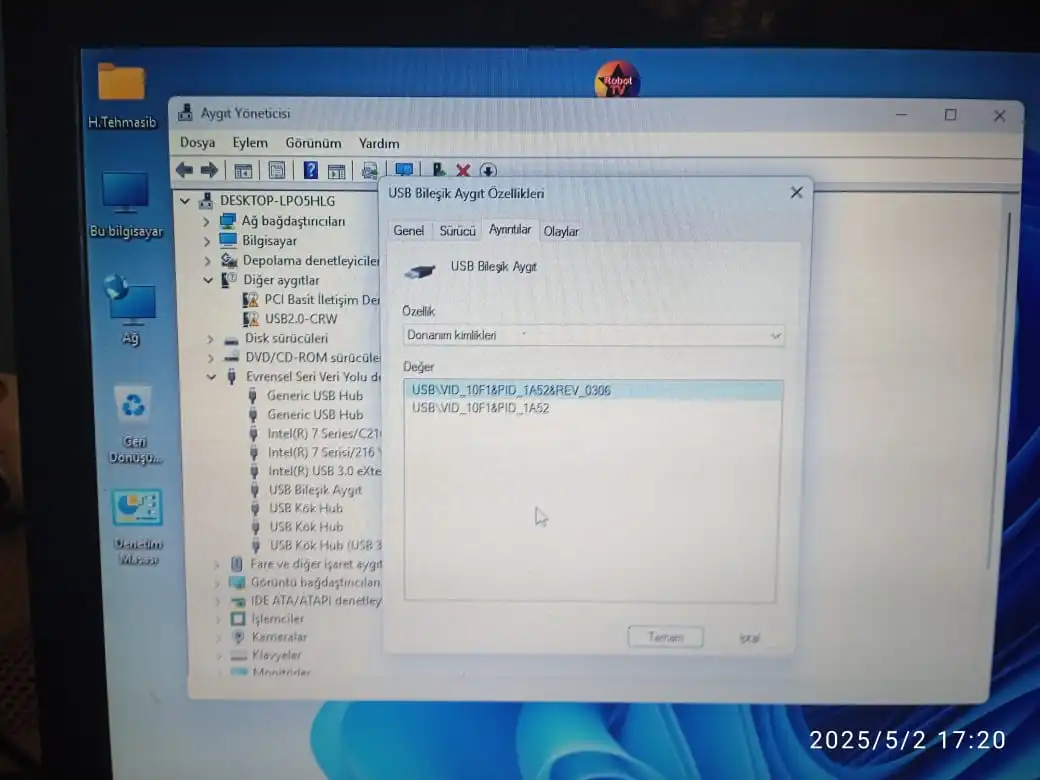Click the PCI Basit İletişim warning device icon
Screen dimensions: 1040x780
(251, 300)
